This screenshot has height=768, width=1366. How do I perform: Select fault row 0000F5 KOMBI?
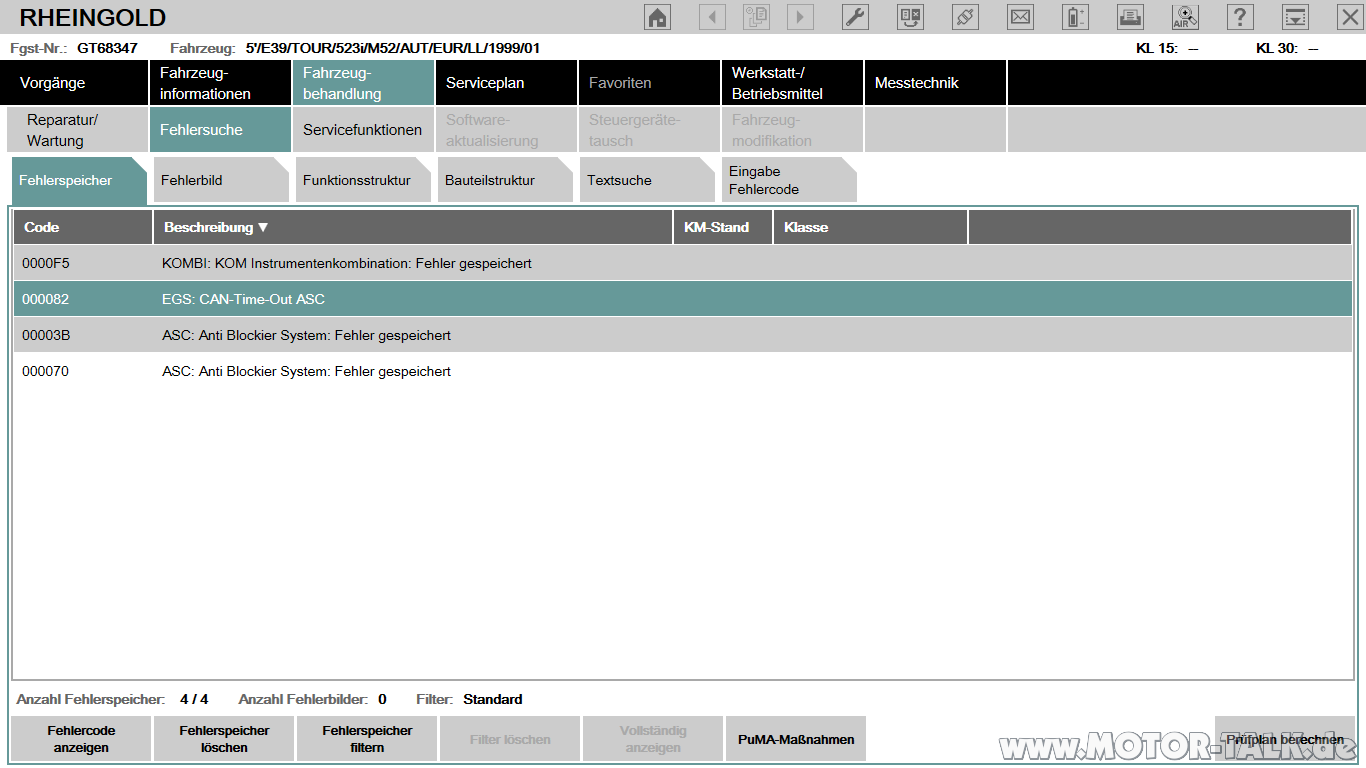[x=683, y=264]
